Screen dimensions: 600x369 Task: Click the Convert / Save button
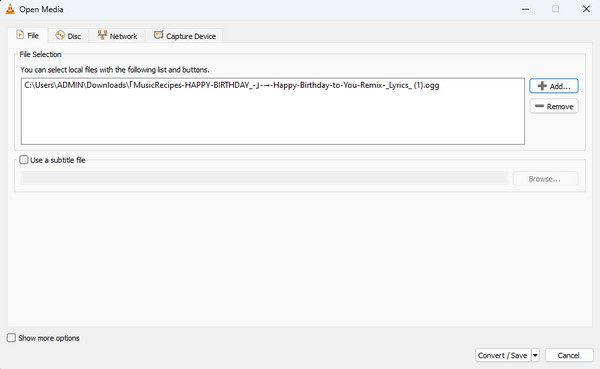503,355
